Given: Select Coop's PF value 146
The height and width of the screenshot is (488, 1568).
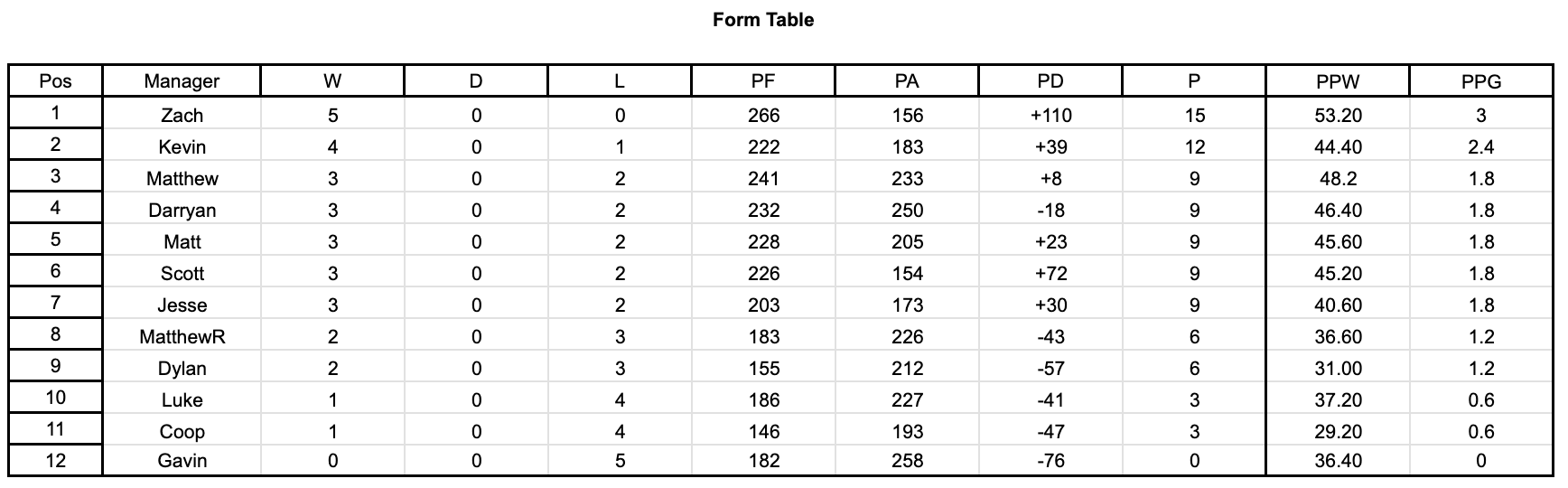Looking at the screenshot, I should (x=763, y=432).
